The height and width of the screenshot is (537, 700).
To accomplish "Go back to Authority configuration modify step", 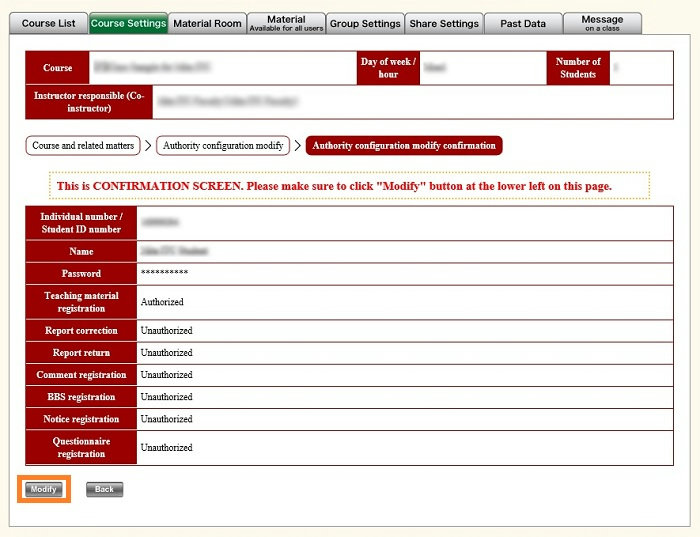I will point(223,146).
